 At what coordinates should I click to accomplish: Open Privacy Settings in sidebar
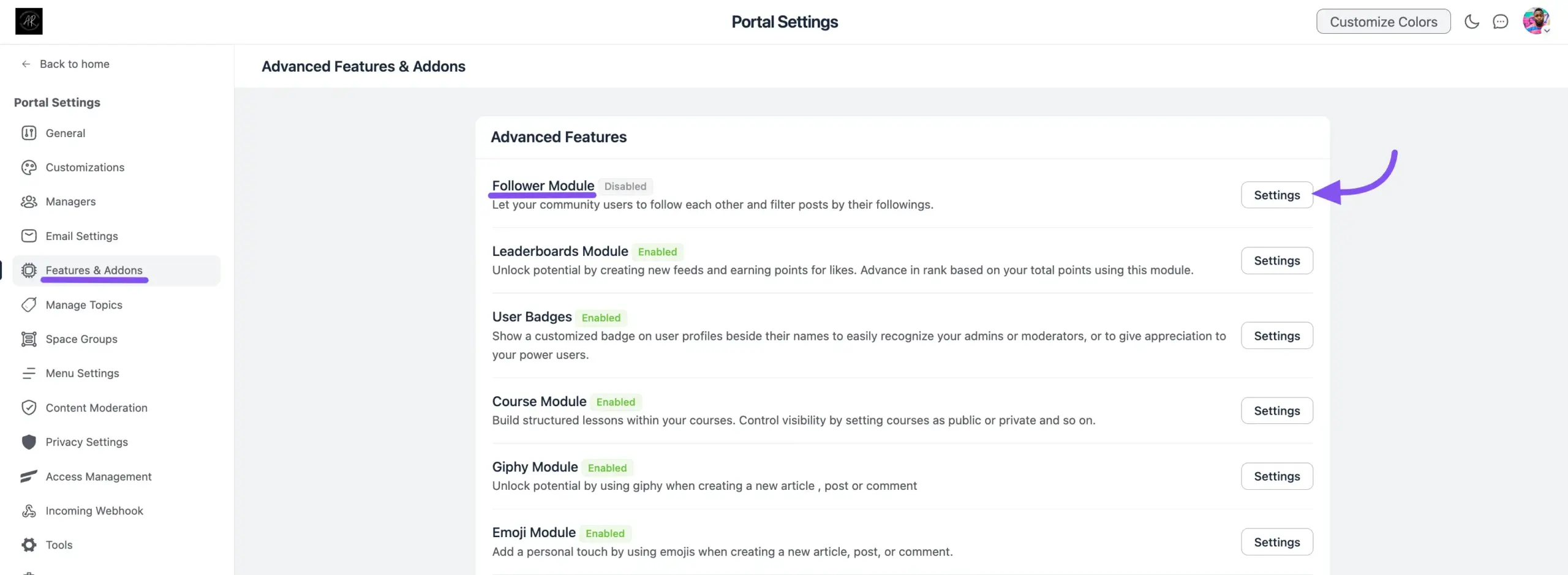pyautogui.click(x=86, y=442)
